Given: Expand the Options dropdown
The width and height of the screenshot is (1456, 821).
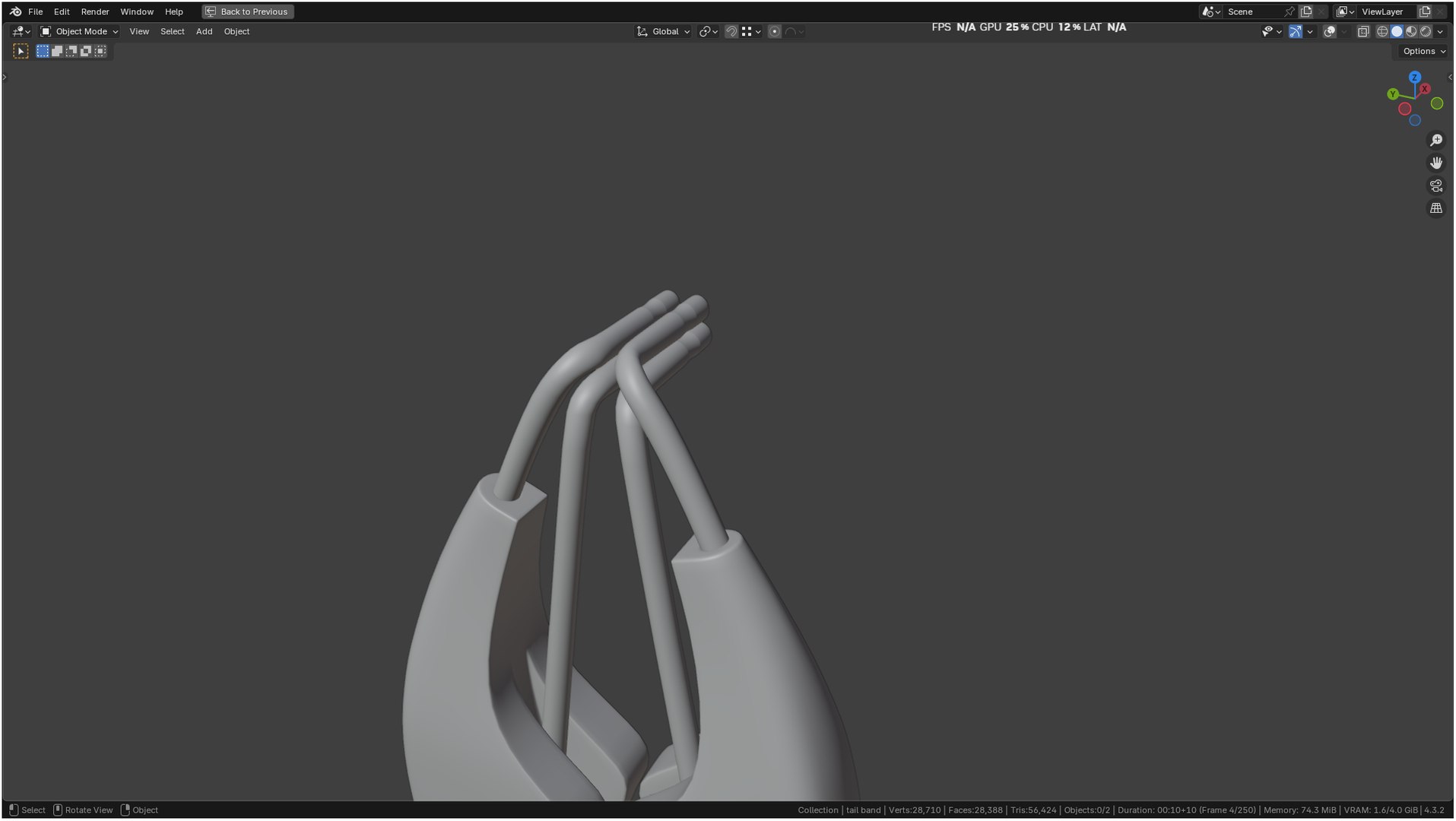Looking at the screenshot, I should pos(1424,51).
